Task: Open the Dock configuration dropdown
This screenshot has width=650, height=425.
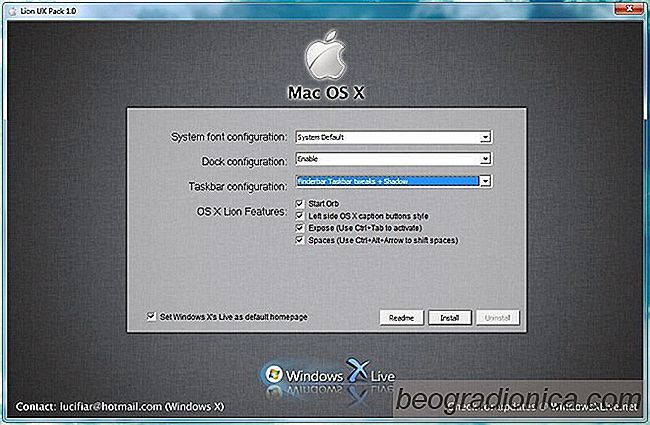Action: (x=393, y=159)
